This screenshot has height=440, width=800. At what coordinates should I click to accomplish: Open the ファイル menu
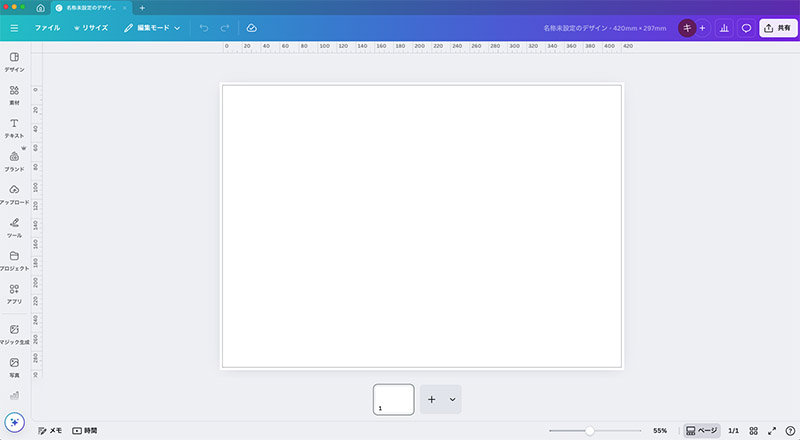point(47,28)
